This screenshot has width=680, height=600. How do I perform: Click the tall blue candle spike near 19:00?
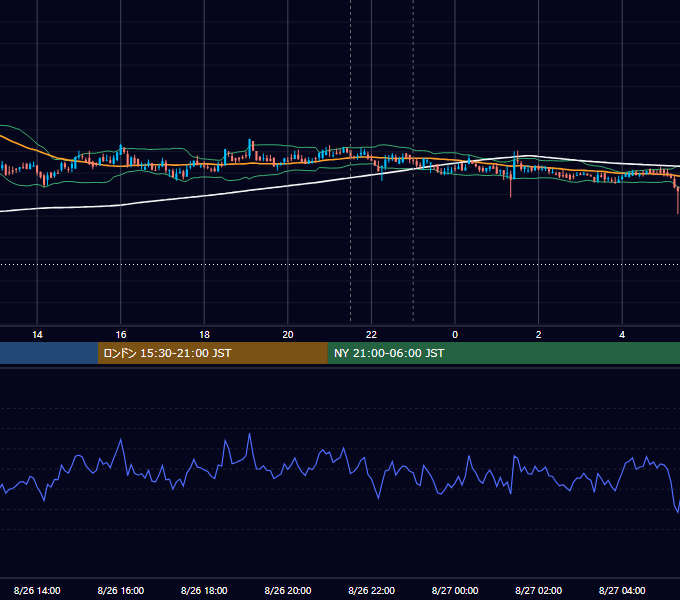click(x=250, y=149)
